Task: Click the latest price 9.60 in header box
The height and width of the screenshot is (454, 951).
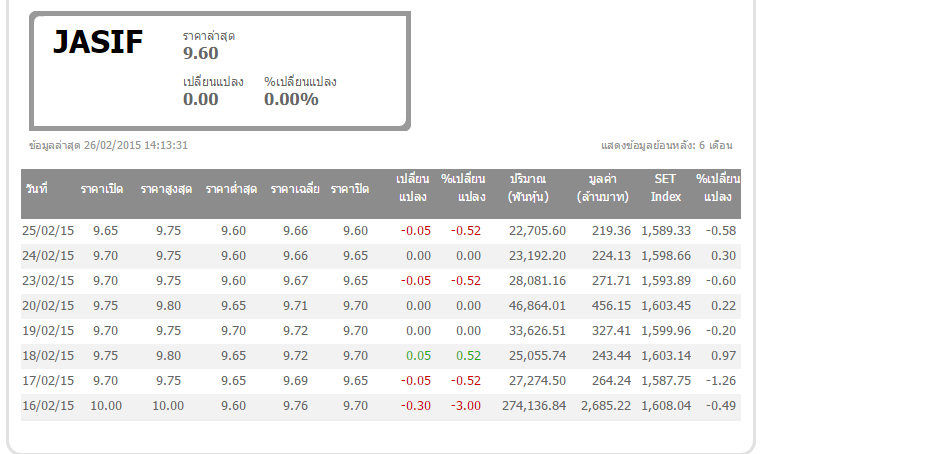Action: pos(200,53)
